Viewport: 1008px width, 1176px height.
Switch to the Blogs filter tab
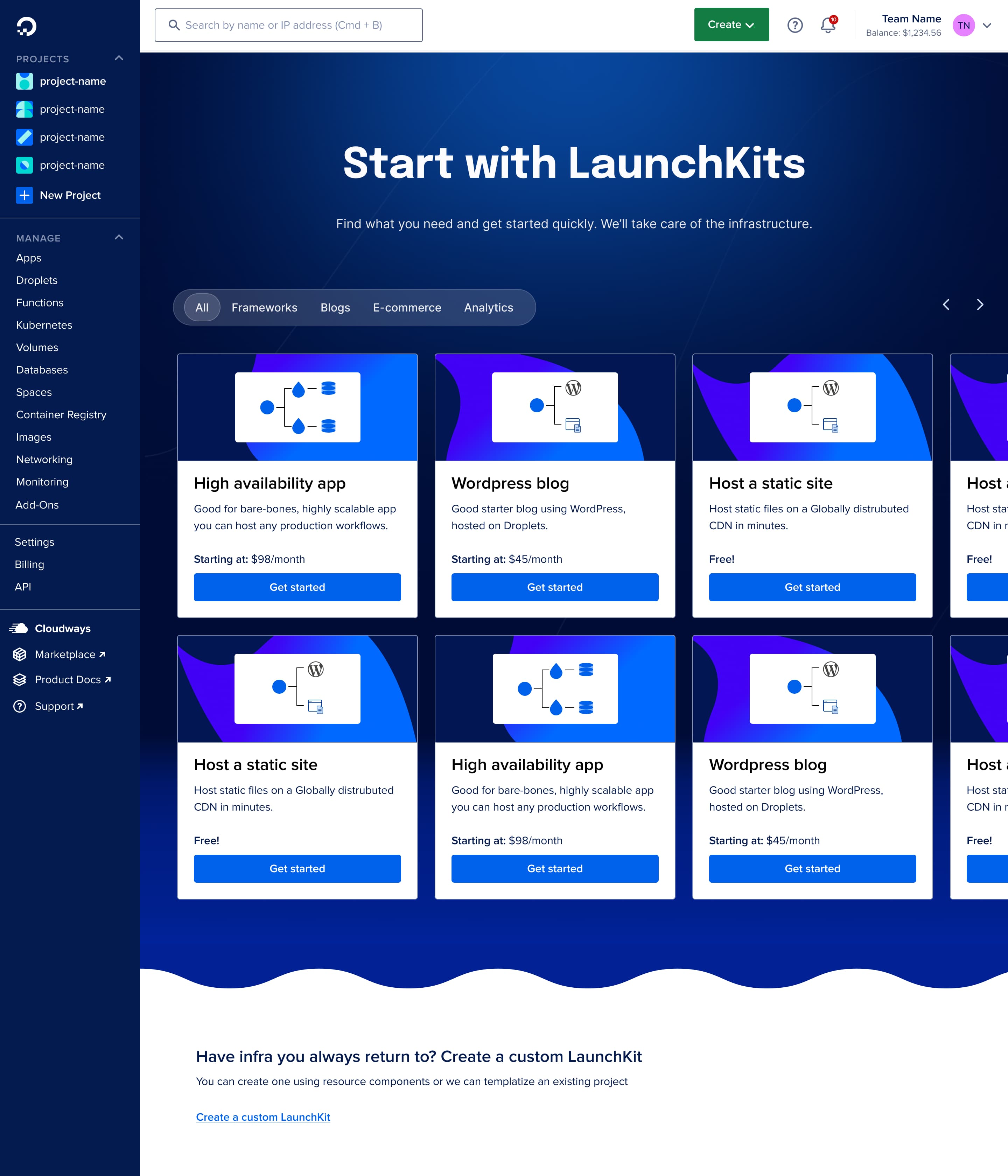(335, 307)
